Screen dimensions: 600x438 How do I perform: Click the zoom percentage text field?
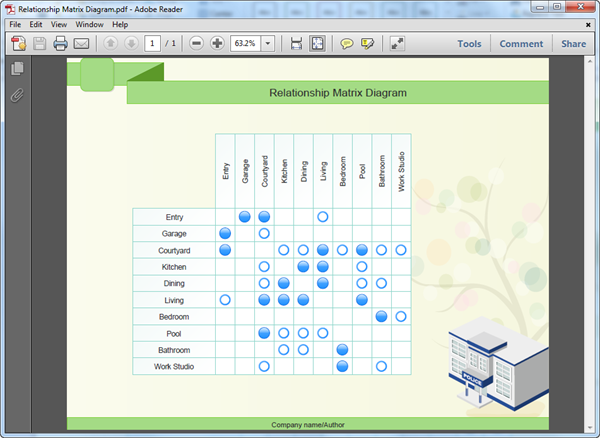(x=245, y=44)
